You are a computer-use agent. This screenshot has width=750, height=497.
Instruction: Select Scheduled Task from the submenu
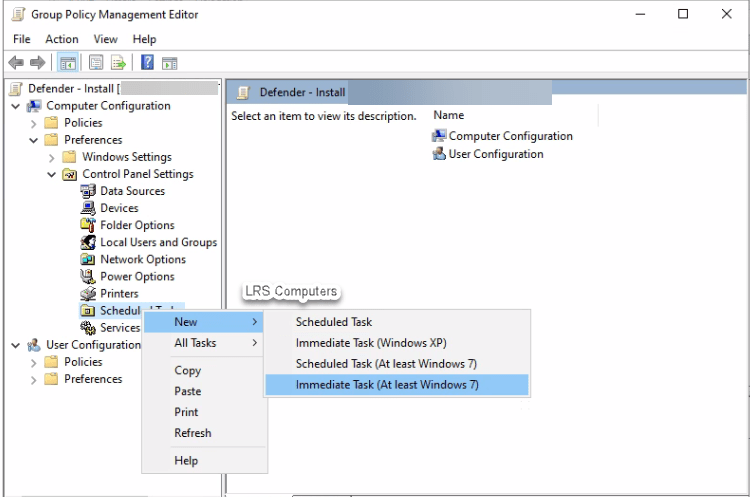pyautogui.click(x=334, y=322)
